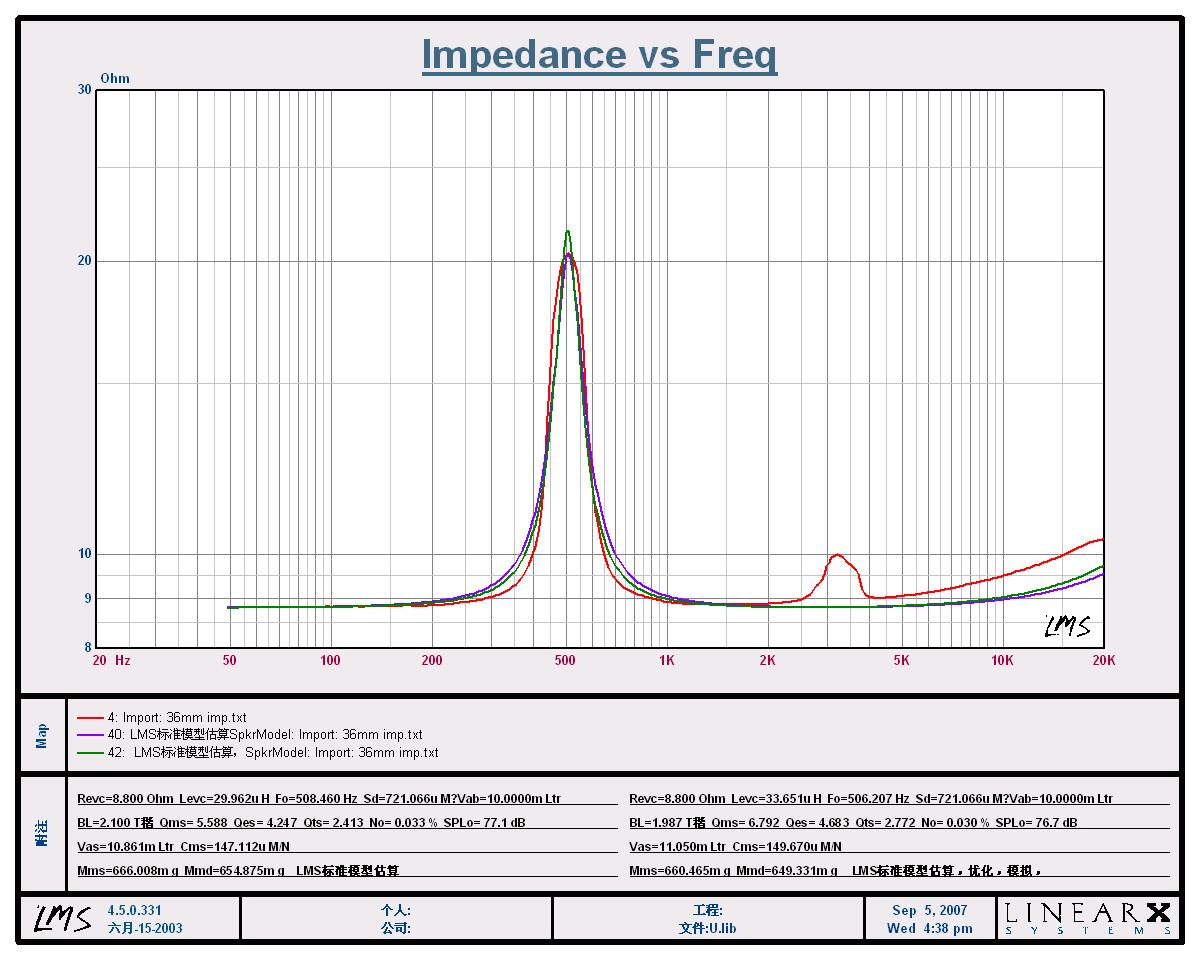Click the LMS logo inside the graph
Image resolution: width=1200 pixels, height=960 pixels.
[1067, 627]
